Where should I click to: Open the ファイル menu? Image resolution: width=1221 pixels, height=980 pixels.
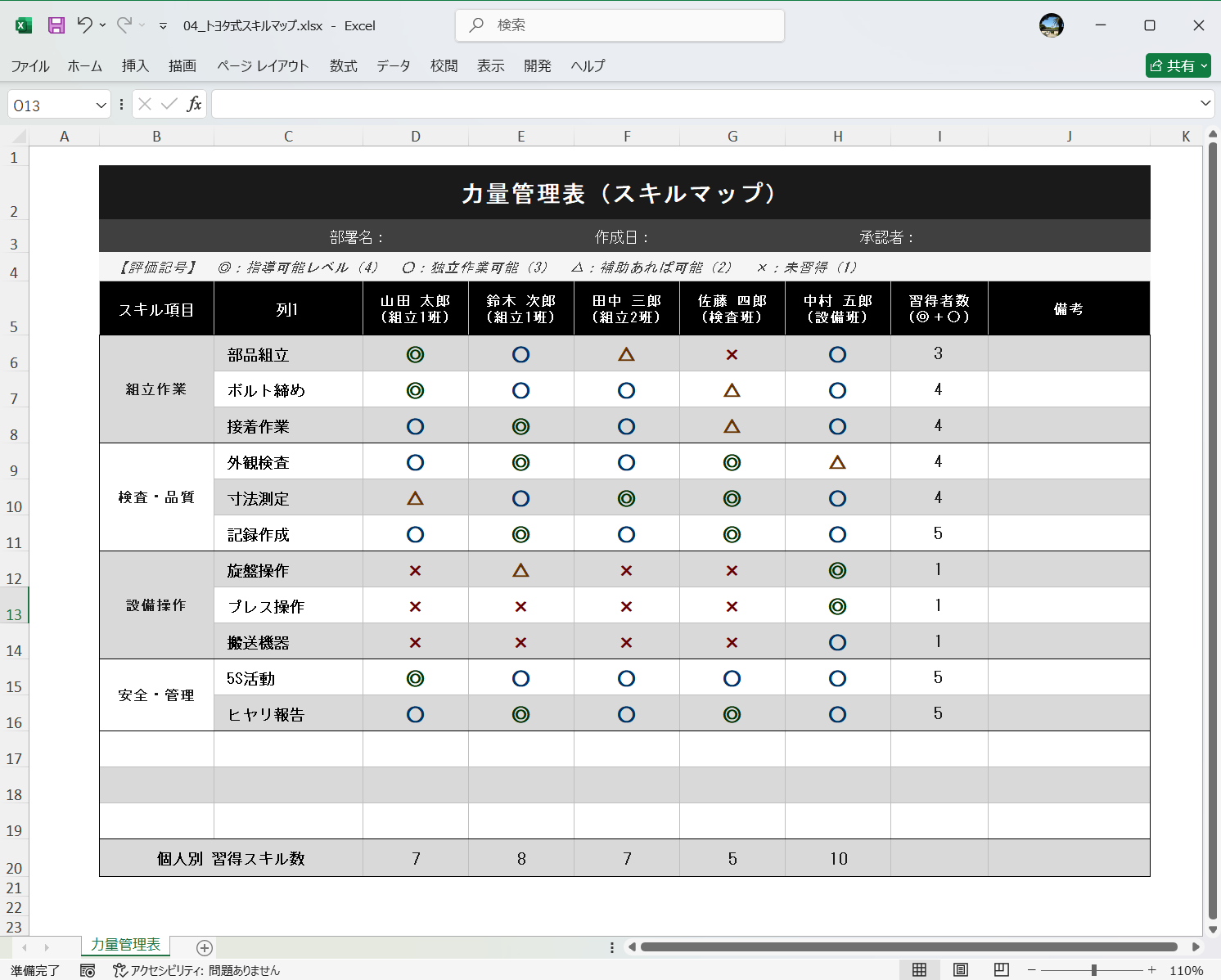click(x=29, y=66)
